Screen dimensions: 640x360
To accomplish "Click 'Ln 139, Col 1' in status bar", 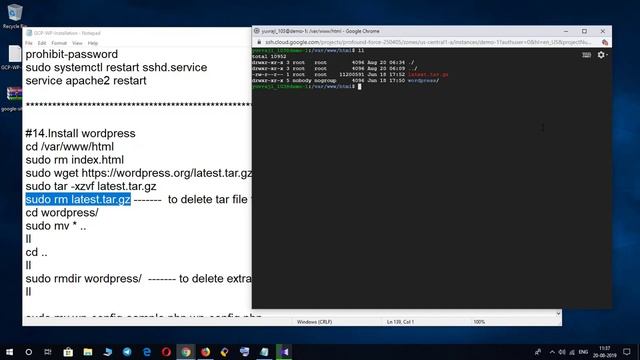I will 400,322.
